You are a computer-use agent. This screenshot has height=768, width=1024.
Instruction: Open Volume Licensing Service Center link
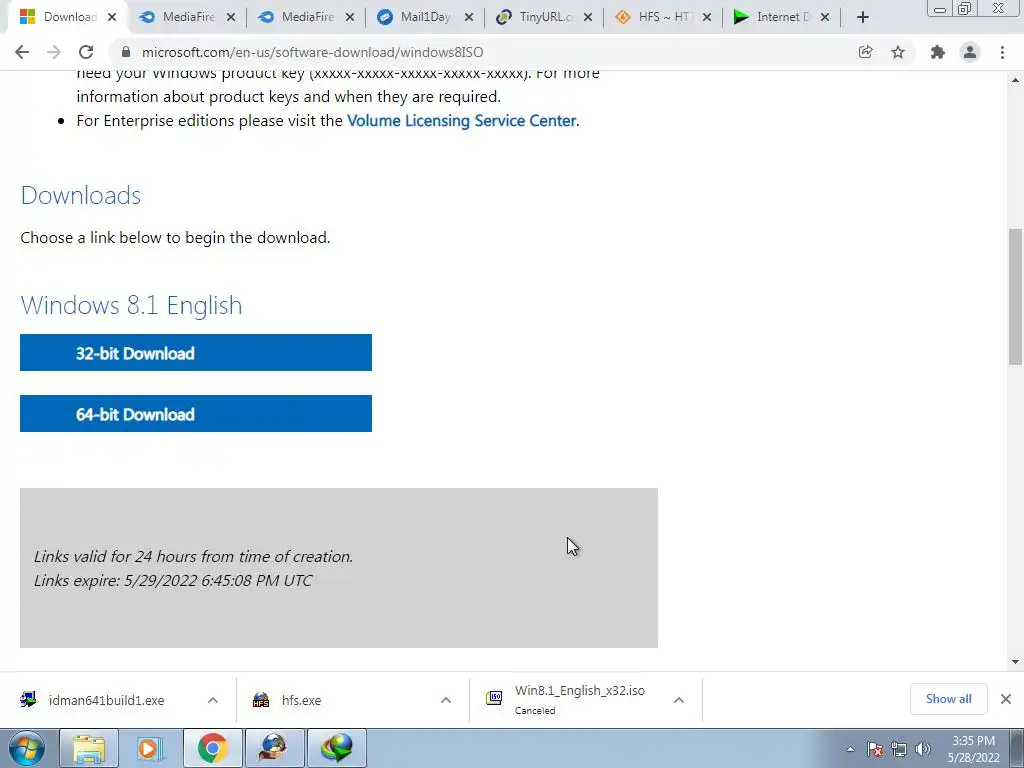[461, 121]
